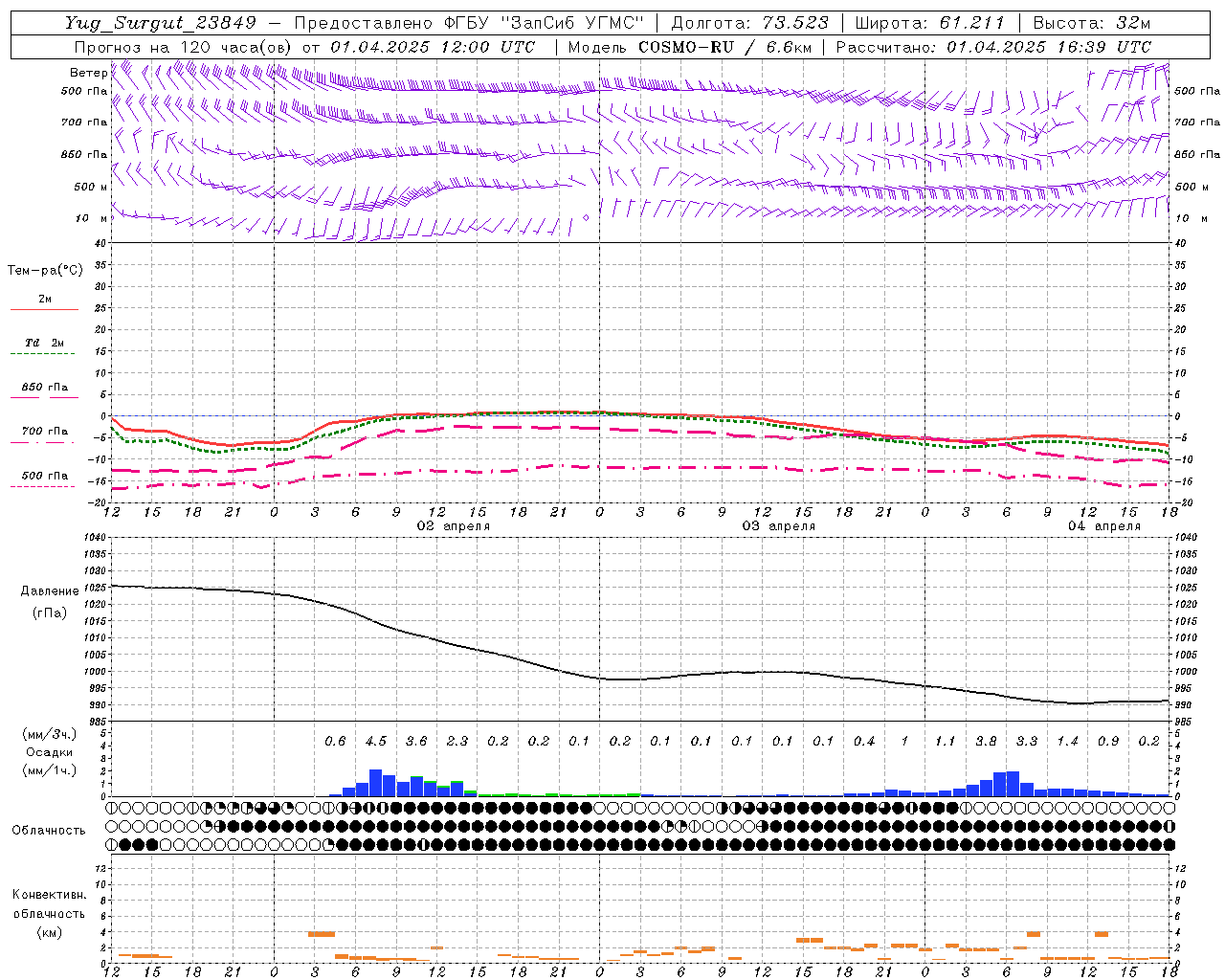Click the 4.5 precipitation total value
Image resolution: width=1225 pixels, height=980 pixels.
click(x=376, y=742)
